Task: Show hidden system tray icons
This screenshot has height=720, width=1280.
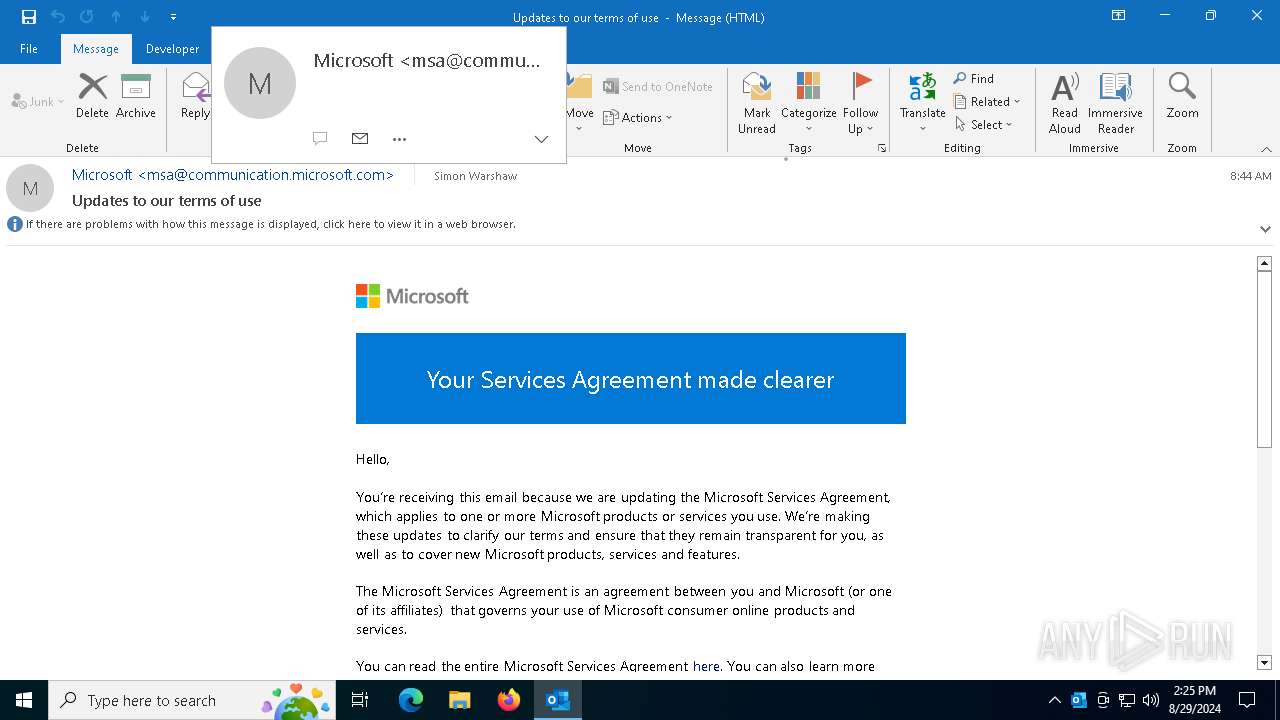Action: 1054,700
